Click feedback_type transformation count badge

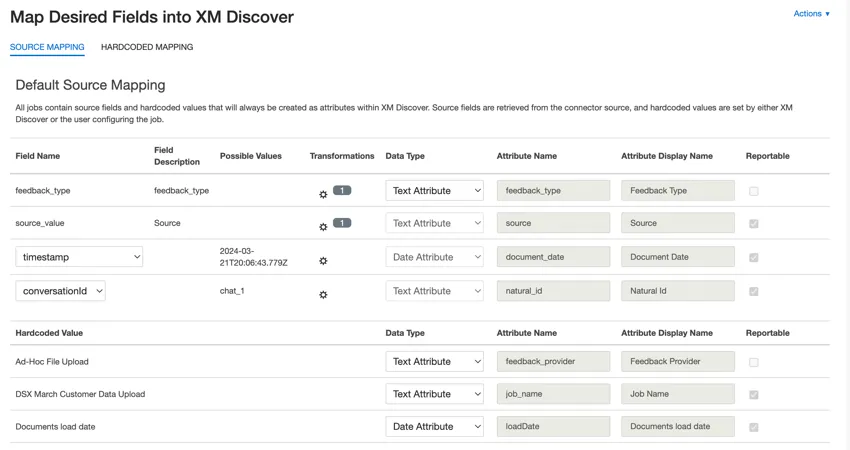click(x=342, y=190)
